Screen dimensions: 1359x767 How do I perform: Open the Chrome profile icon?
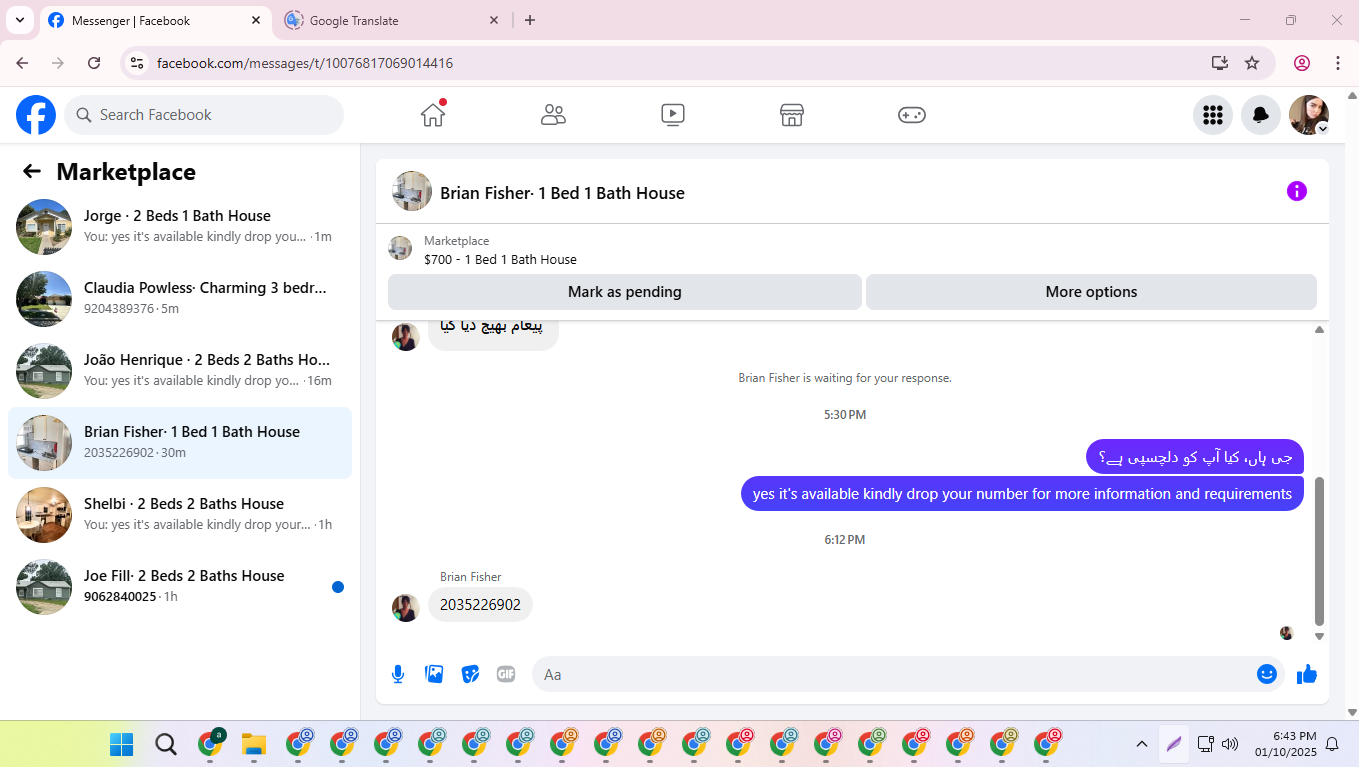pos(1302,63)
